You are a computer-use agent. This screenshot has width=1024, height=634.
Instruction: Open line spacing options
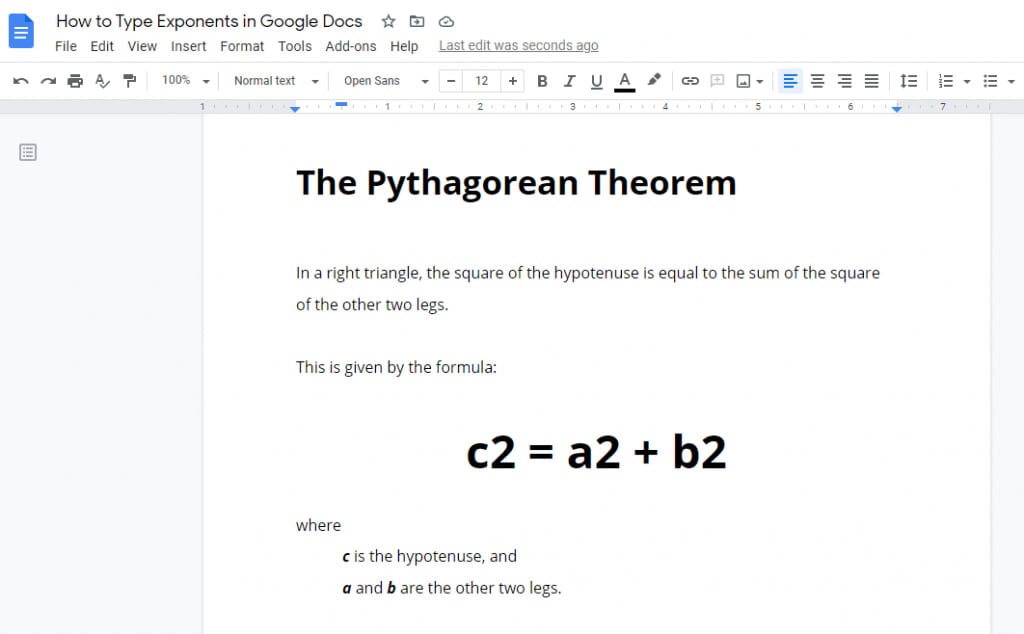pyautogui.click(x=908, y=81)
